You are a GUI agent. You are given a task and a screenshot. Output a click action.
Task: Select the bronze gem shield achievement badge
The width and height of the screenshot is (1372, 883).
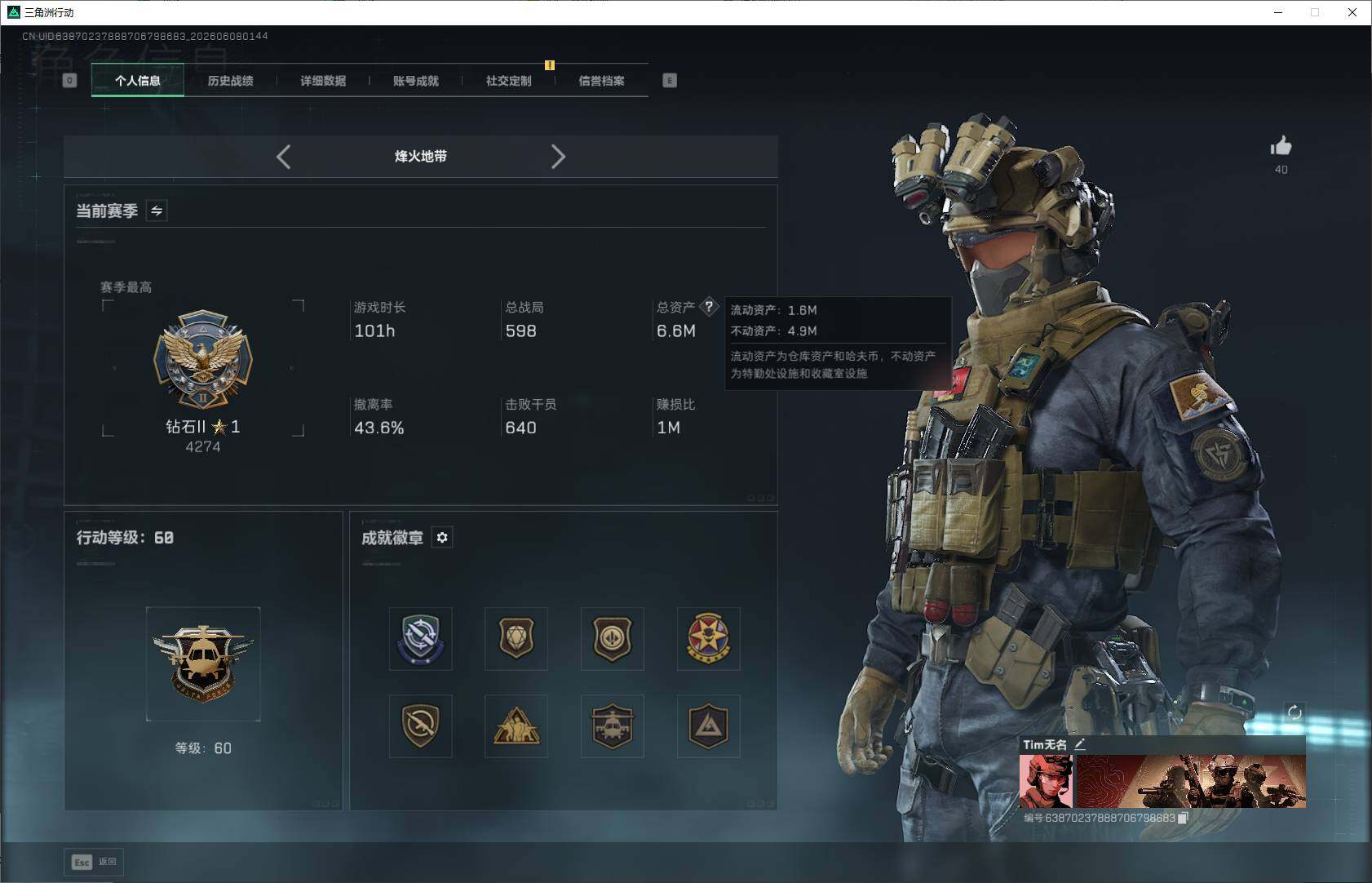tap(516, 639)
